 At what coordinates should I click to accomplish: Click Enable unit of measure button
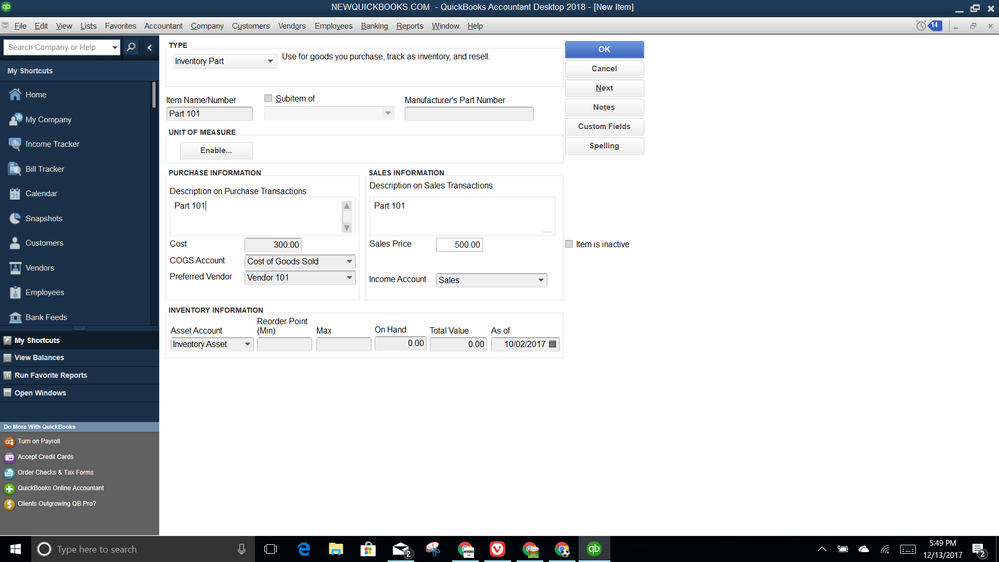pyautogui.click(x=216, y=150)
